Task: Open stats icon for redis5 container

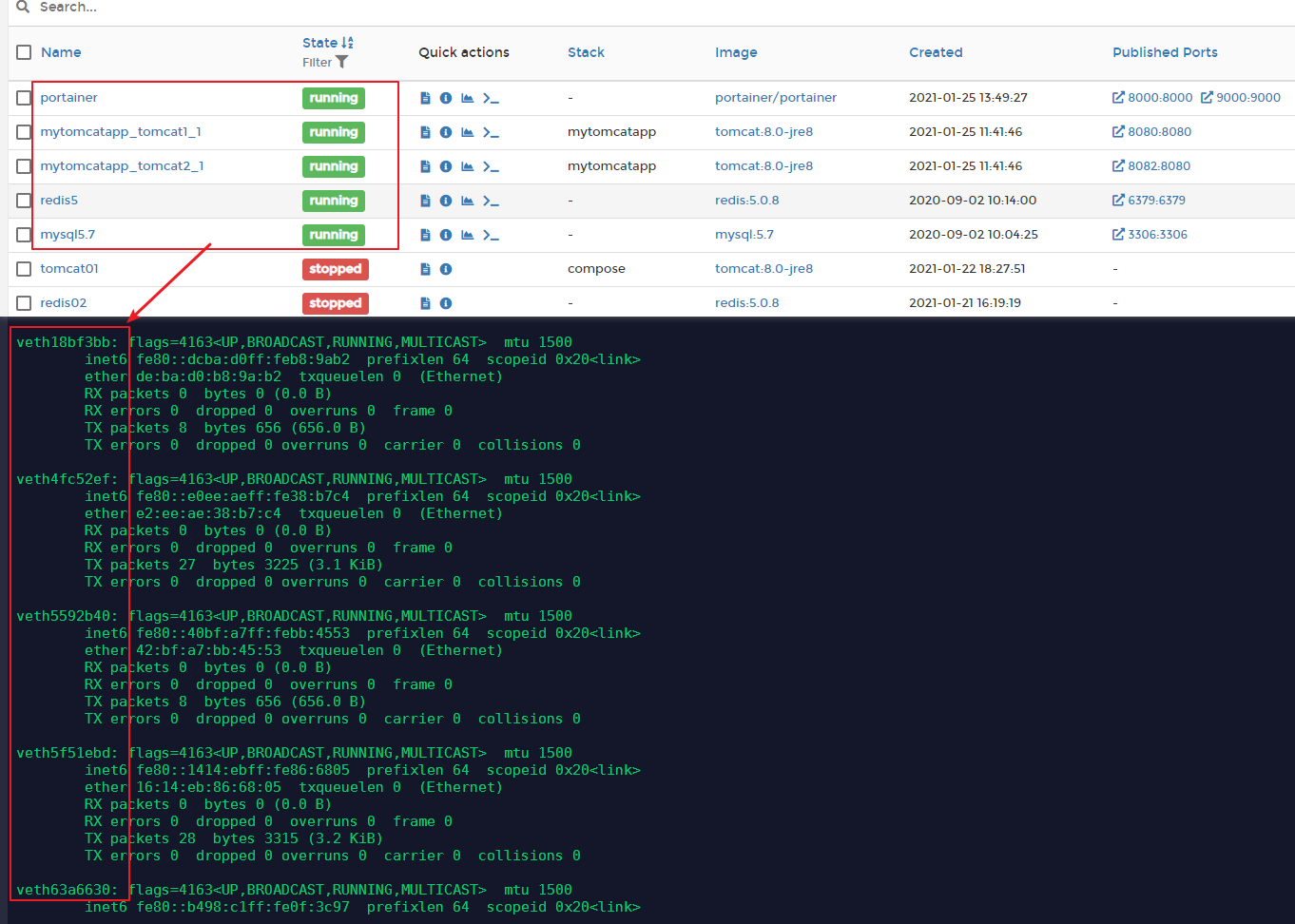Action: coord(468,201)
